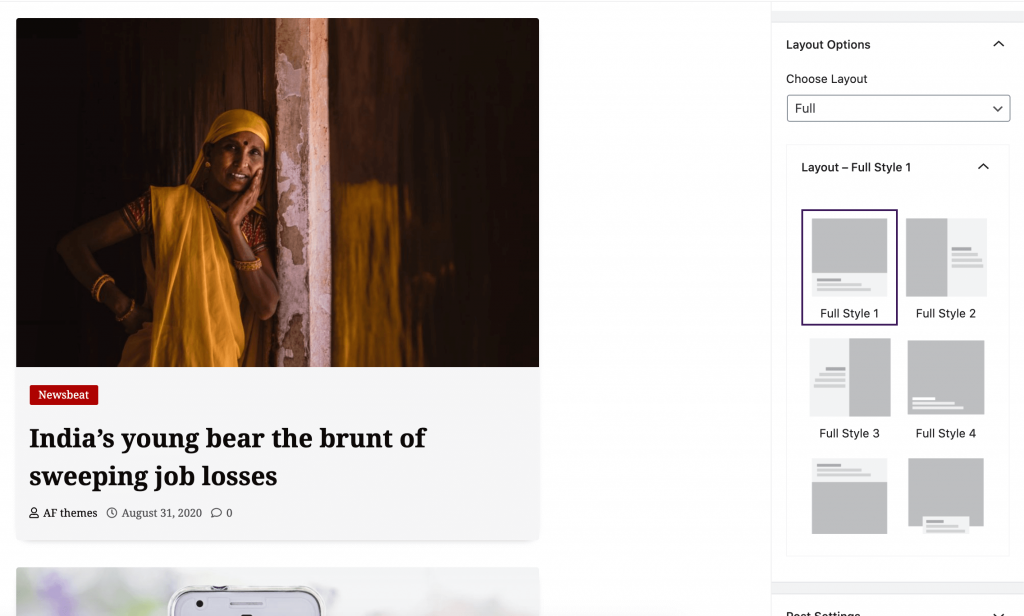Open the India's young bear the brunt headline
This screenshot has width=1024, height=616.
(x=227, y=457)
